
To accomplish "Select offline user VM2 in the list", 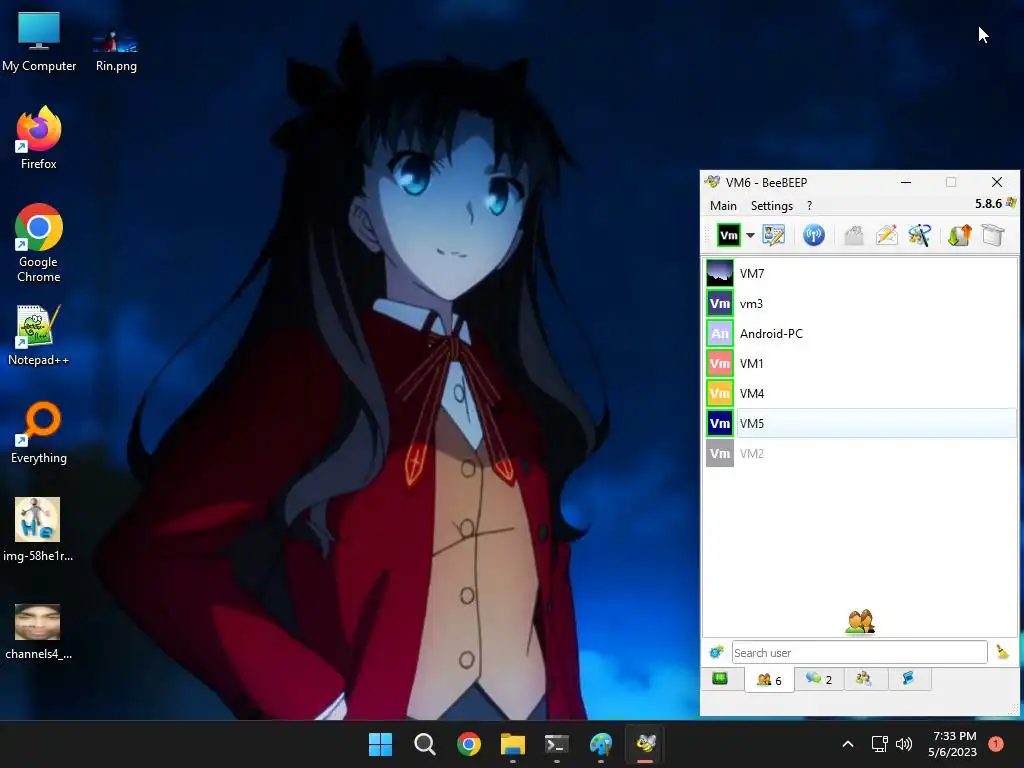I will tap(859, 454).
